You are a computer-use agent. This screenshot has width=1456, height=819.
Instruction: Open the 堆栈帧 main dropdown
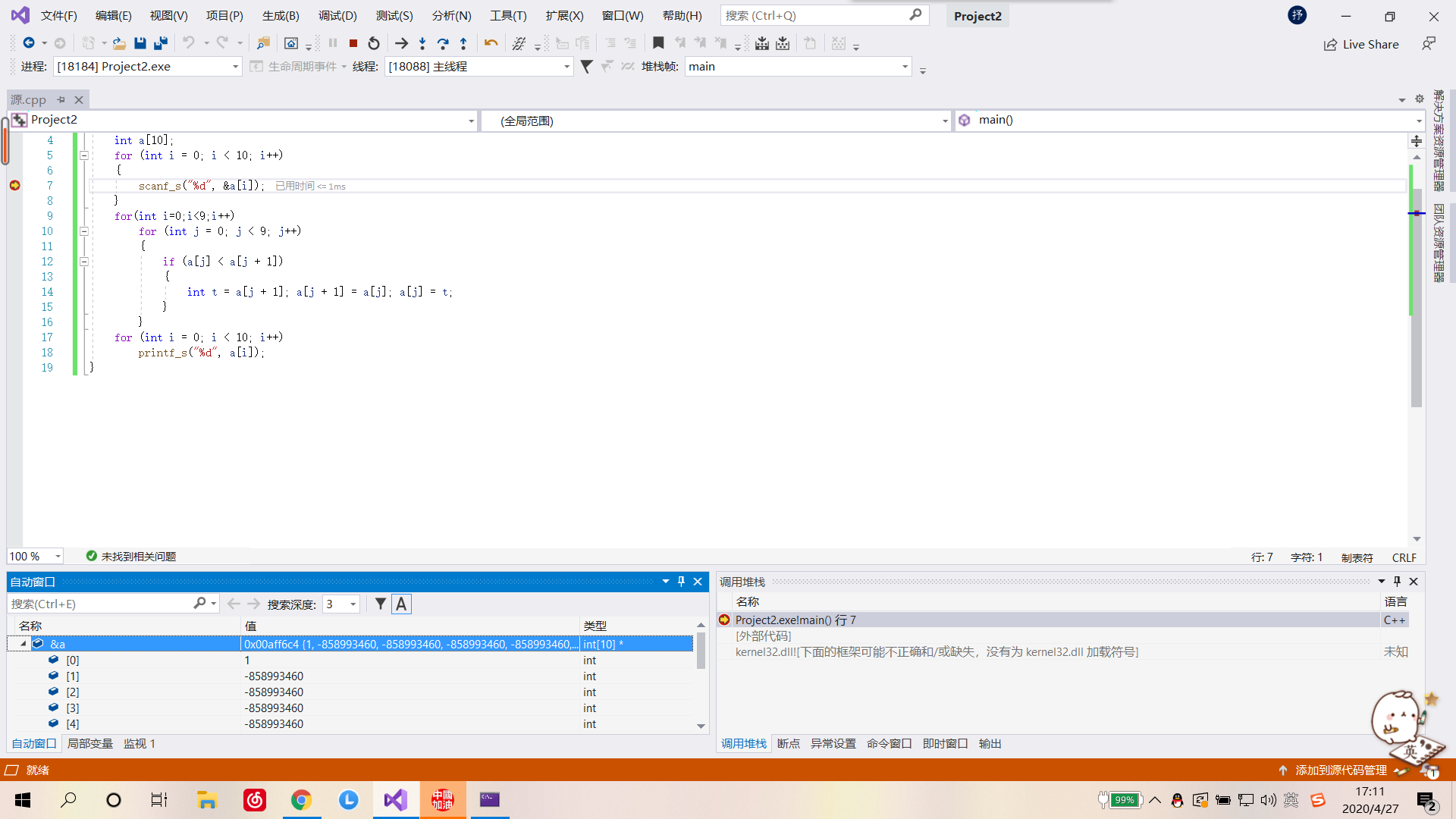click(905, 67)
